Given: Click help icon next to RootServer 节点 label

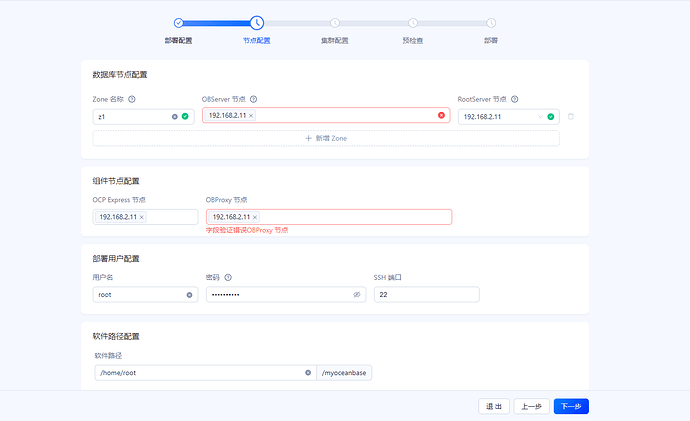Looking at the screenshot, I should click(x=514, y=99).
